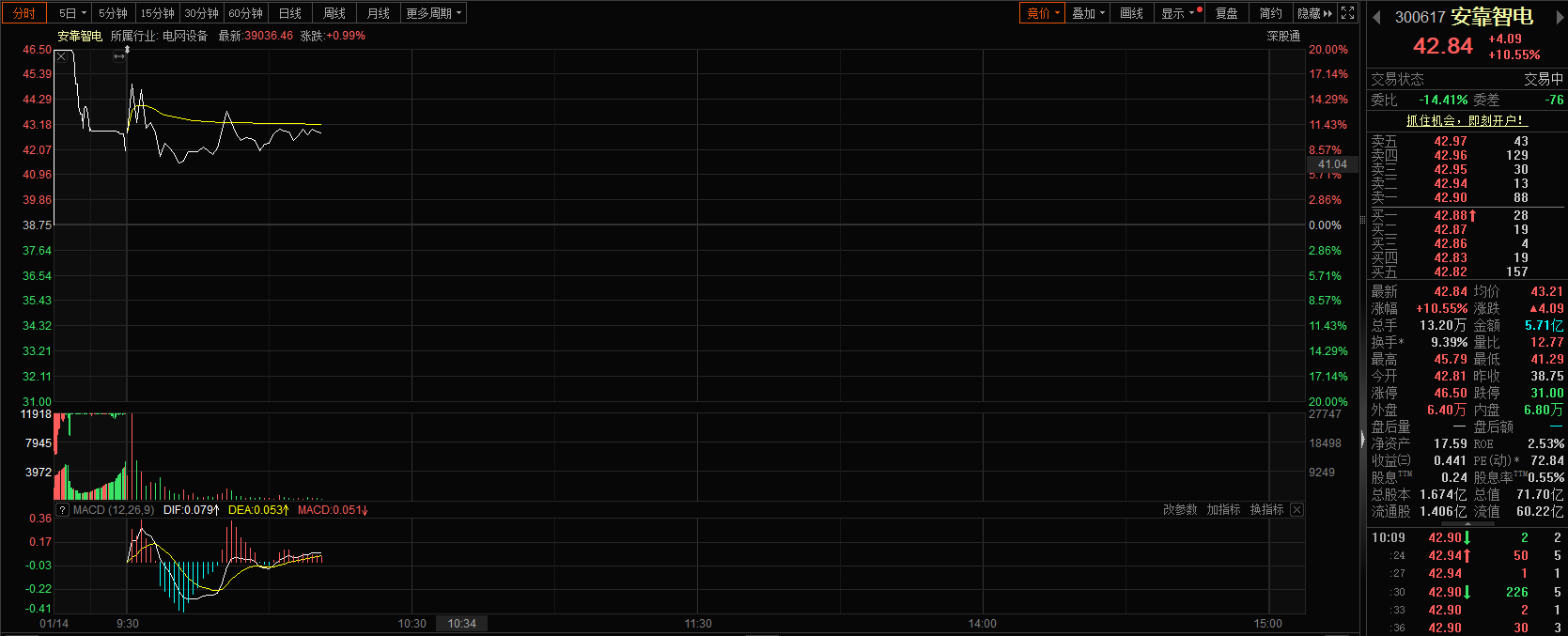Toggle the 隐藏 hide panel button
The width and height of the screenshot is (1568, 636).
point(1314,13)
